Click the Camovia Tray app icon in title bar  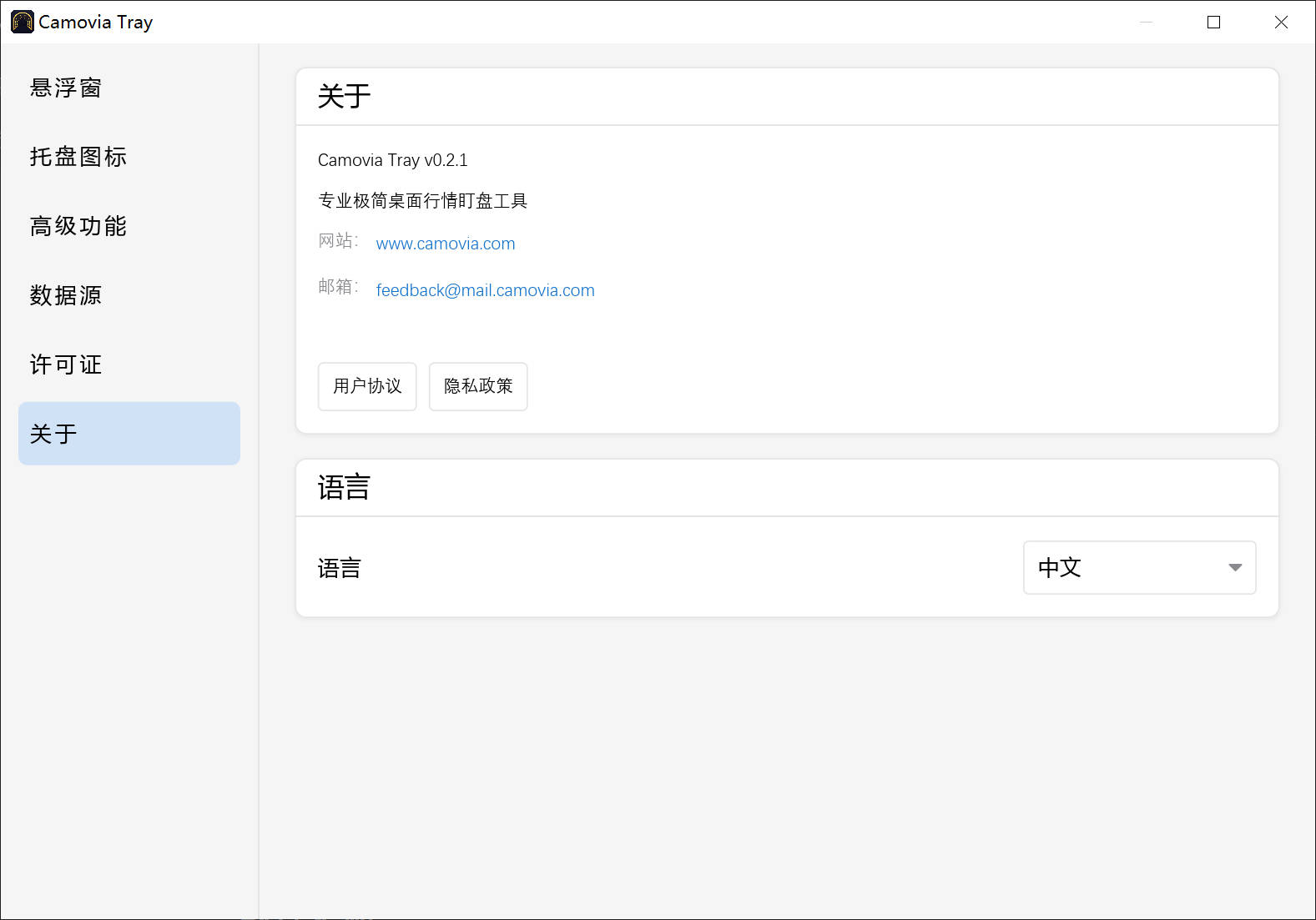(23, 22)
